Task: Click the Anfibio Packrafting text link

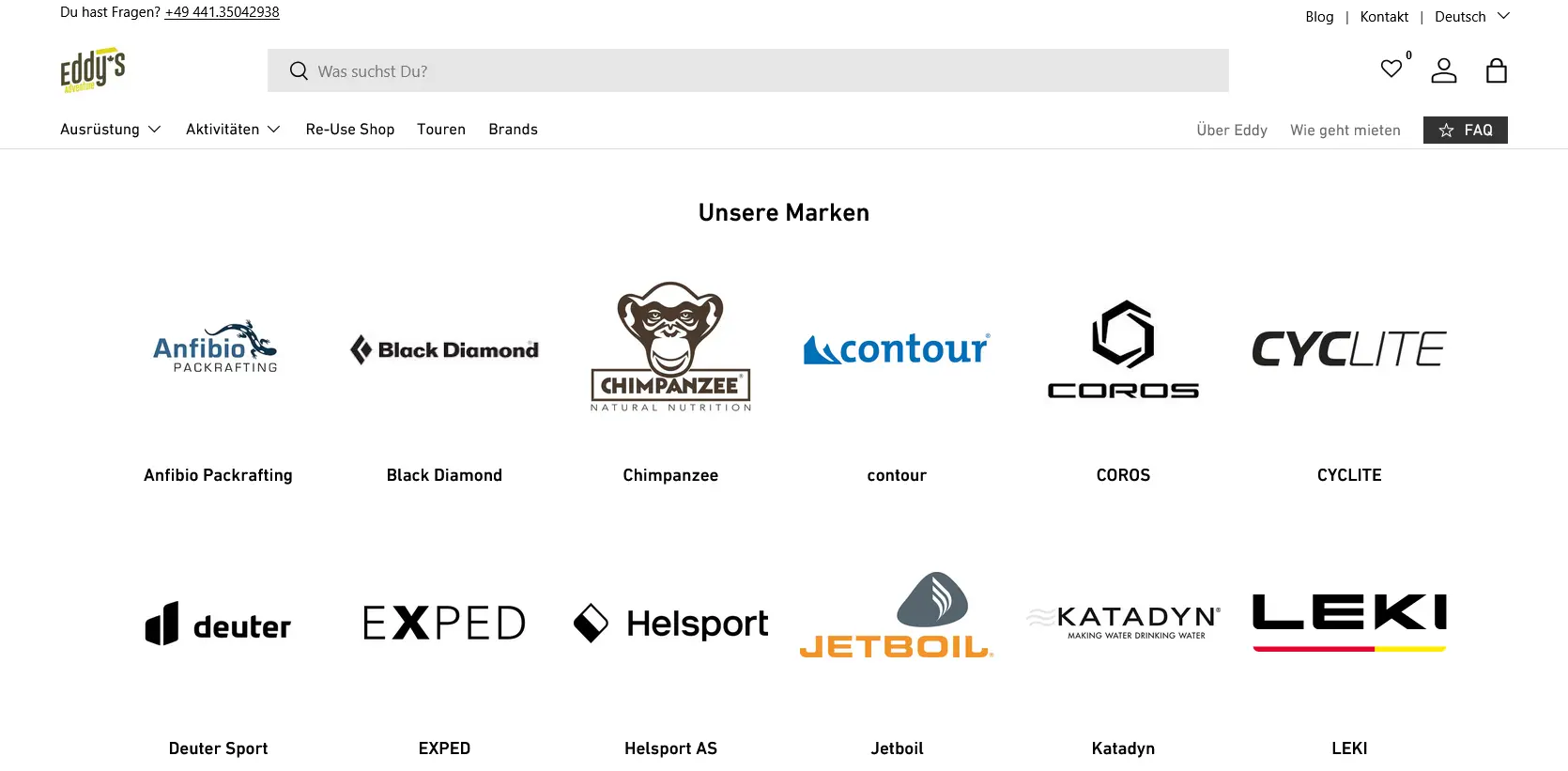Action: [218, 475]
